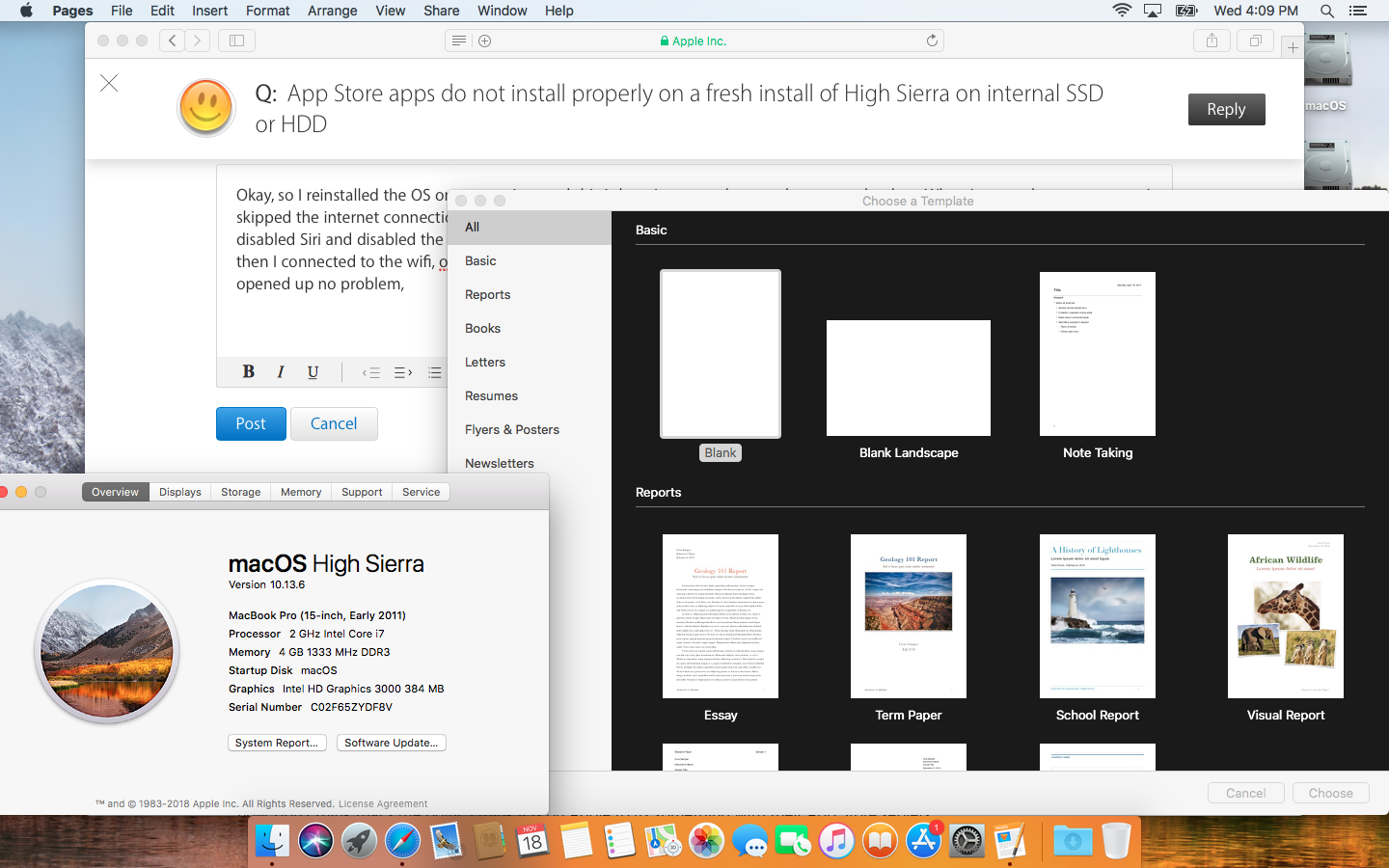Open Calendar from the Dock
The image size is (1389, 868).
[532, 841]
